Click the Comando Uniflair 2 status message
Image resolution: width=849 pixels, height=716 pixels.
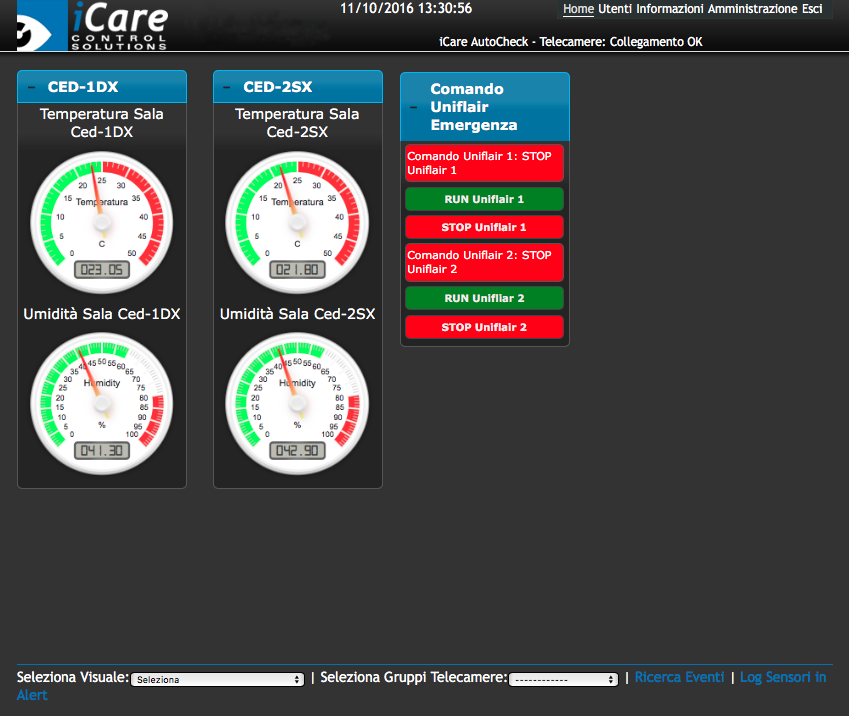(484, 262)
